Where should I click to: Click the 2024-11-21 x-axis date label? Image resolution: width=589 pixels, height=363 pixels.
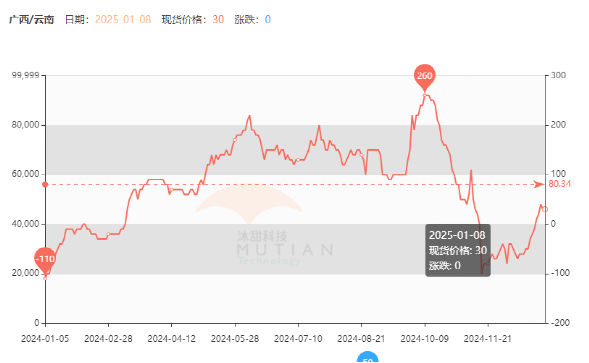[x=488, y=339]
